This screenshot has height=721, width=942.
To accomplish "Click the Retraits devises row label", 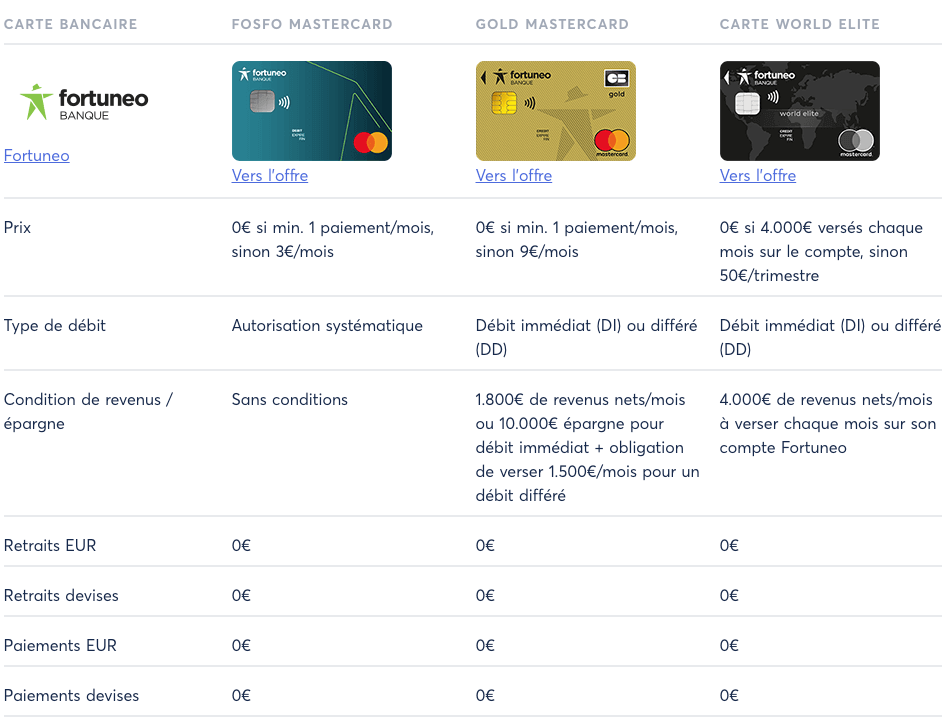I will click(61, 595).
